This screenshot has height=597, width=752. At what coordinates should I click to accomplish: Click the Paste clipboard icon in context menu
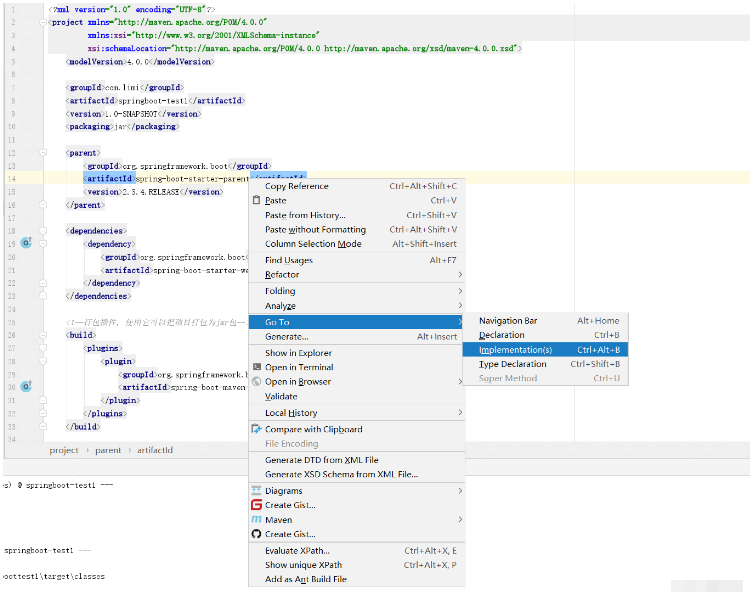tap(257, 200)
